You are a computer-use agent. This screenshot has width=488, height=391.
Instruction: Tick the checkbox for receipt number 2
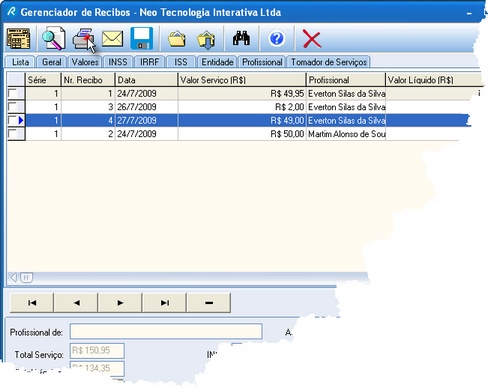(x=13, y=134)
